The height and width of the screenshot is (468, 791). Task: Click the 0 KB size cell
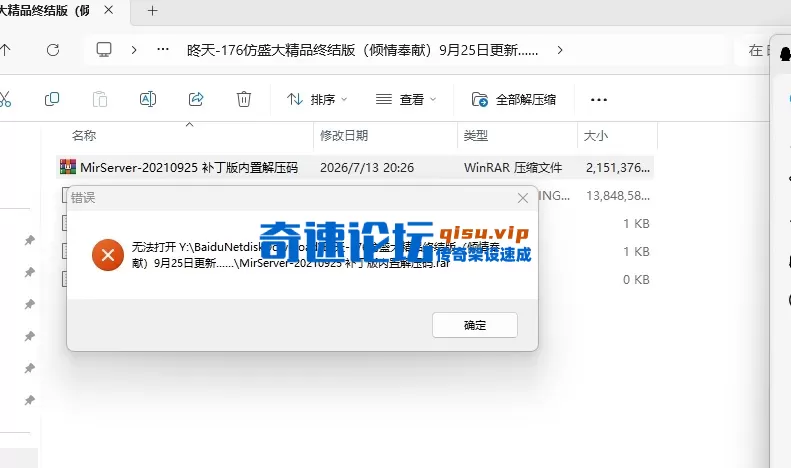pos(636,280)
